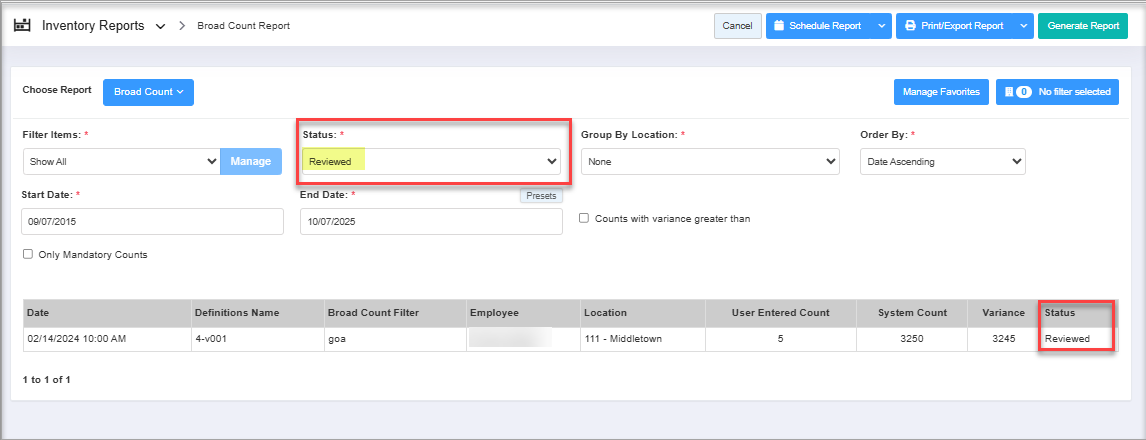Screen dimensions: 1146x440
Task: Open the Status dropdown showing Reviewed
Action: [433, 161]
